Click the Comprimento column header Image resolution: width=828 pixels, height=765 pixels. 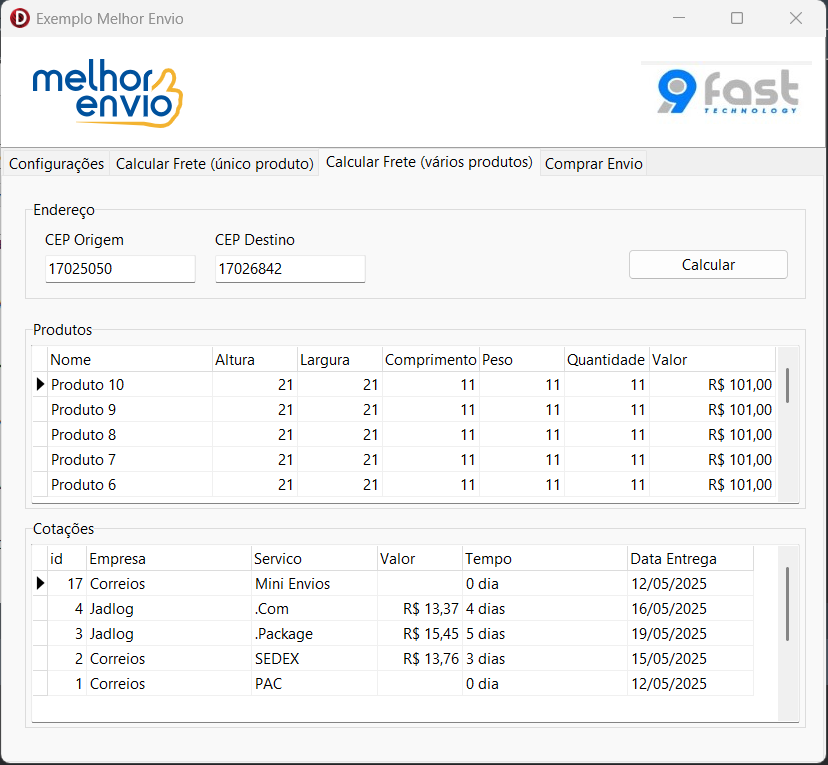pyautogui.click(x=431, y=360)
